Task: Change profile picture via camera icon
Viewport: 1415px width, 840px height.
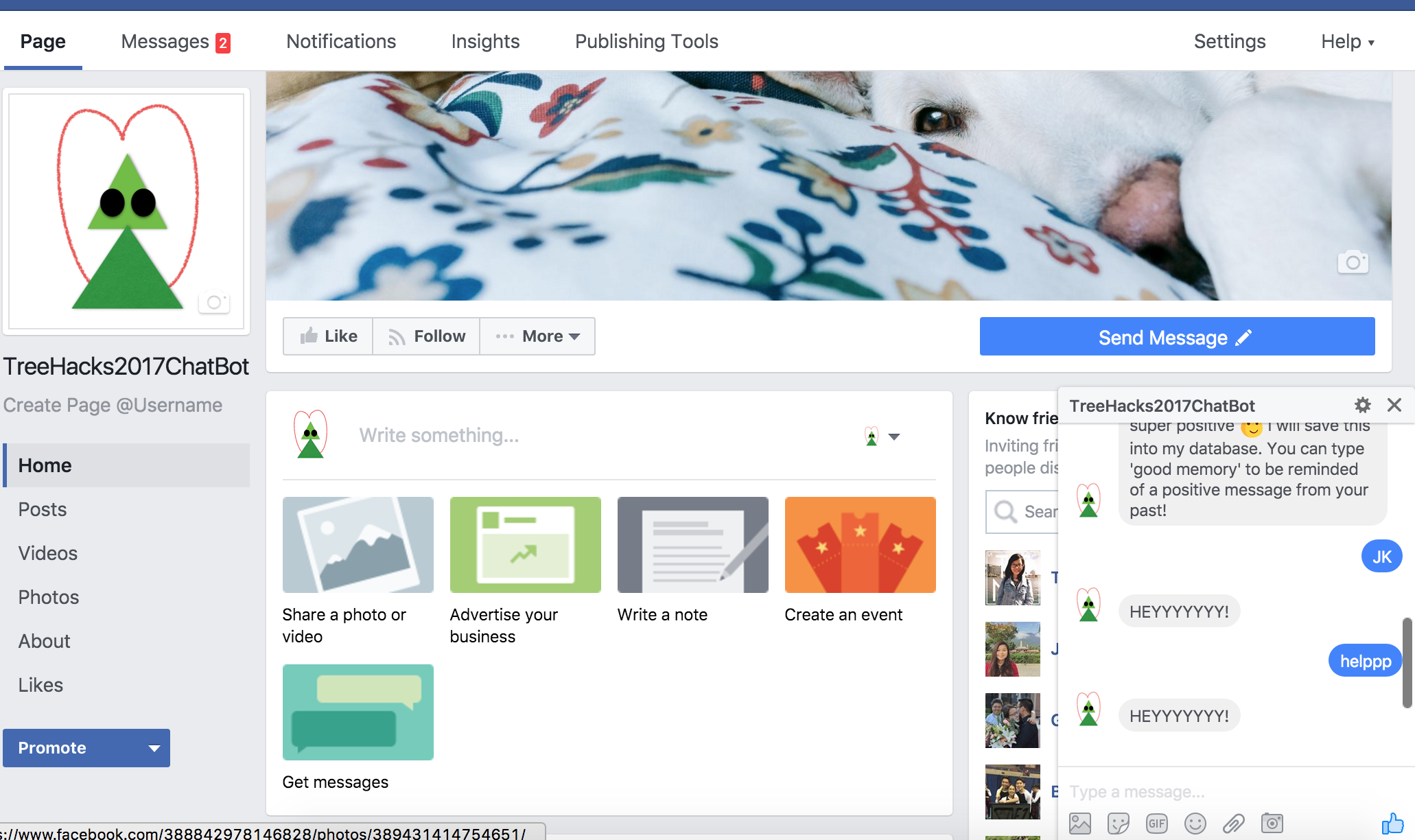Action: click(214, 302)
